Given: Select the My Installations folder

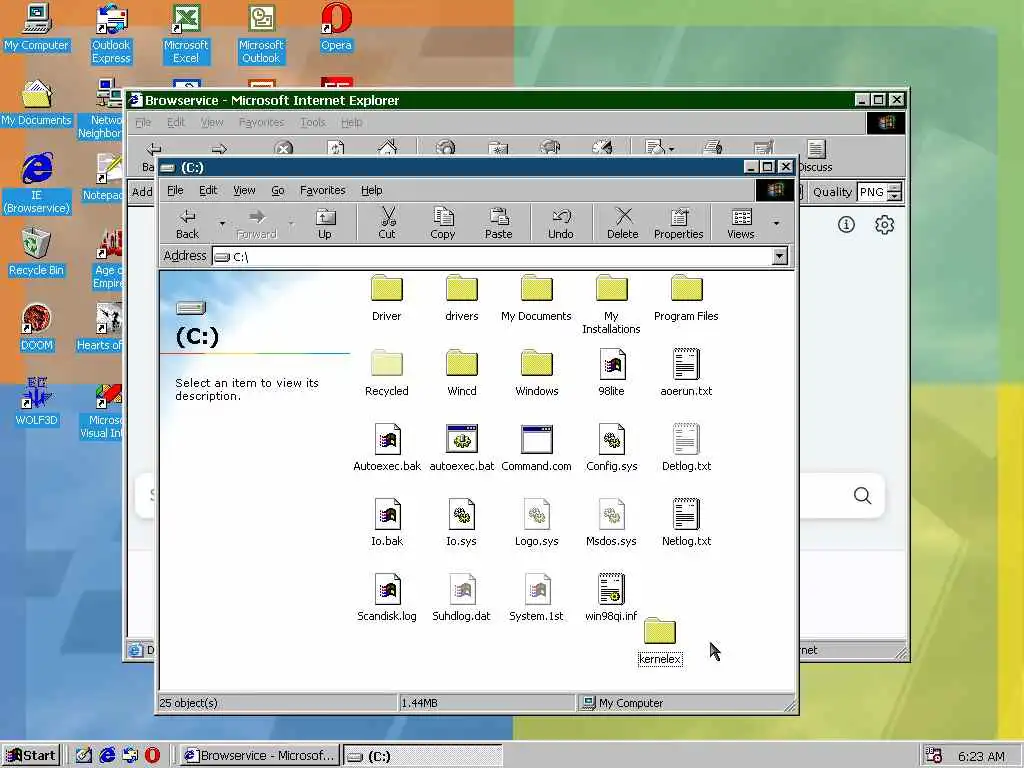Looking at the screenshot, I should [611, 304].
